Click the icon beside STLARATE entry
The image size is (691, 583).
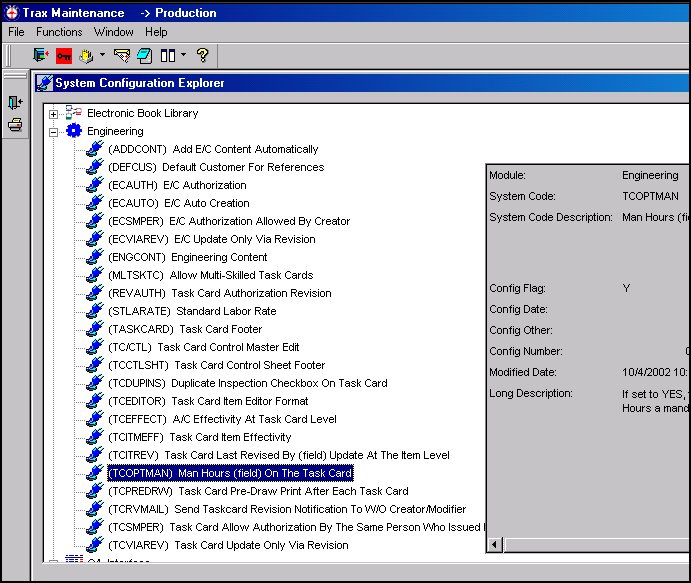pyautogui.click(x=94, y=311)
